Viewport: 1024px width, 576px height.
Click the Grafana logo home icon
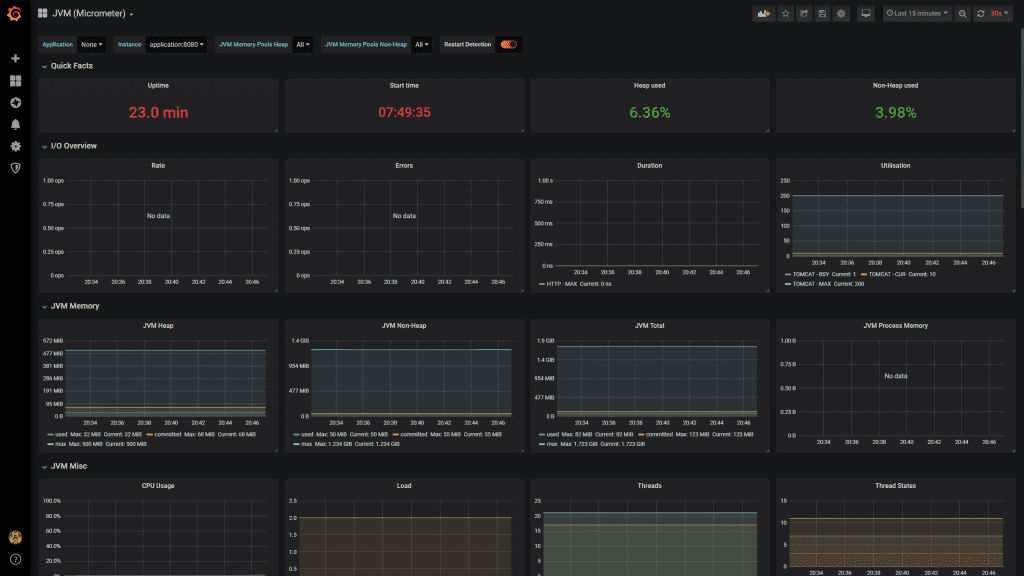point(15,14)
